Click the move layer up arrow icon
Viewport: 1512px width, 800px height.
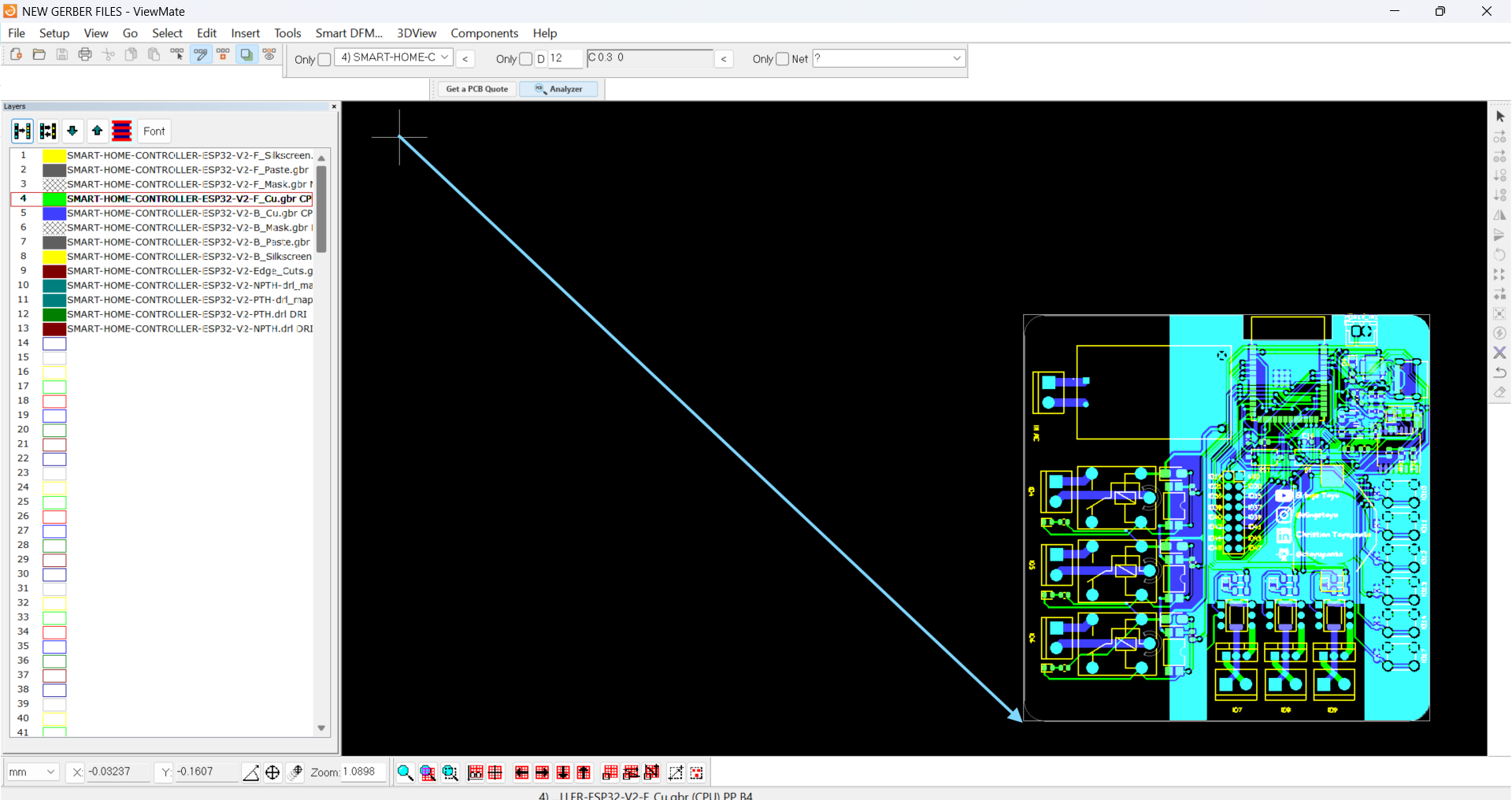pyautogui.click(x=97, y=131)
